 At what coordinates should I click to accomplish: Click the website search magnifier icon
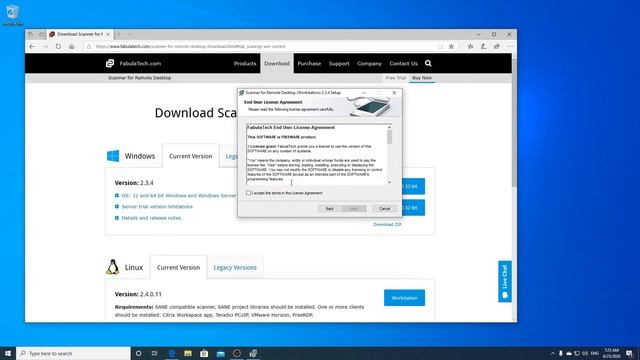[428, 63]
